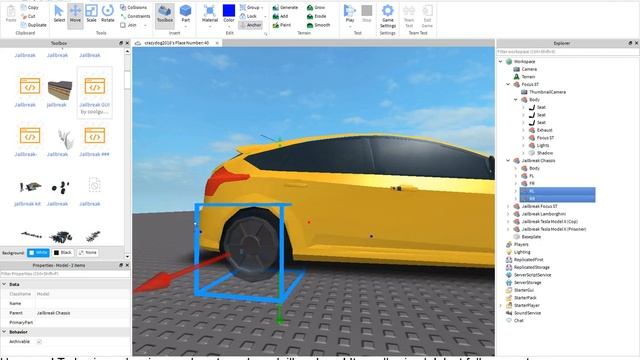The image size is (640, 360).
Task: Select ThumbnailCamera in Explorer
Action: (x=547, y=92)
